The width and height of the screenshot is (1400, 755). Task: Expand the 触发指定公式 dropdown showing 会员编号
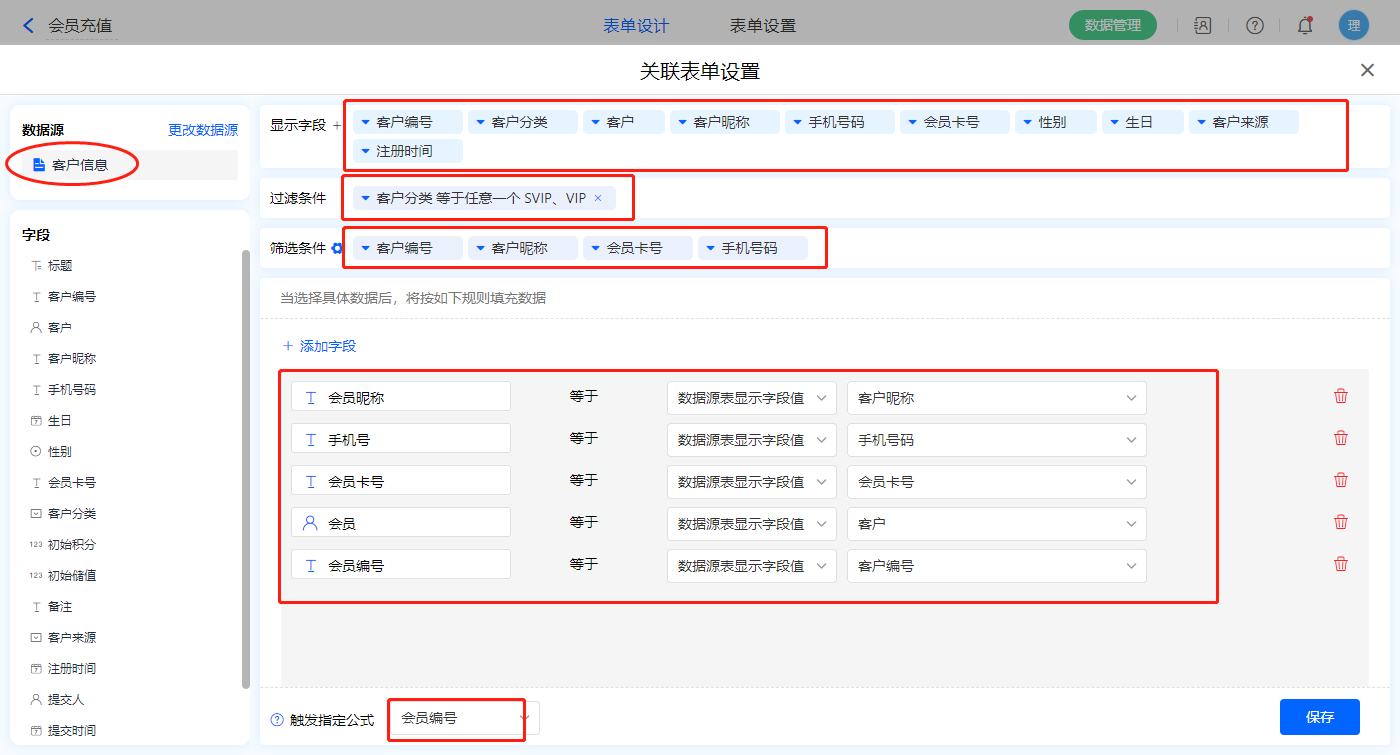point(464,718)
